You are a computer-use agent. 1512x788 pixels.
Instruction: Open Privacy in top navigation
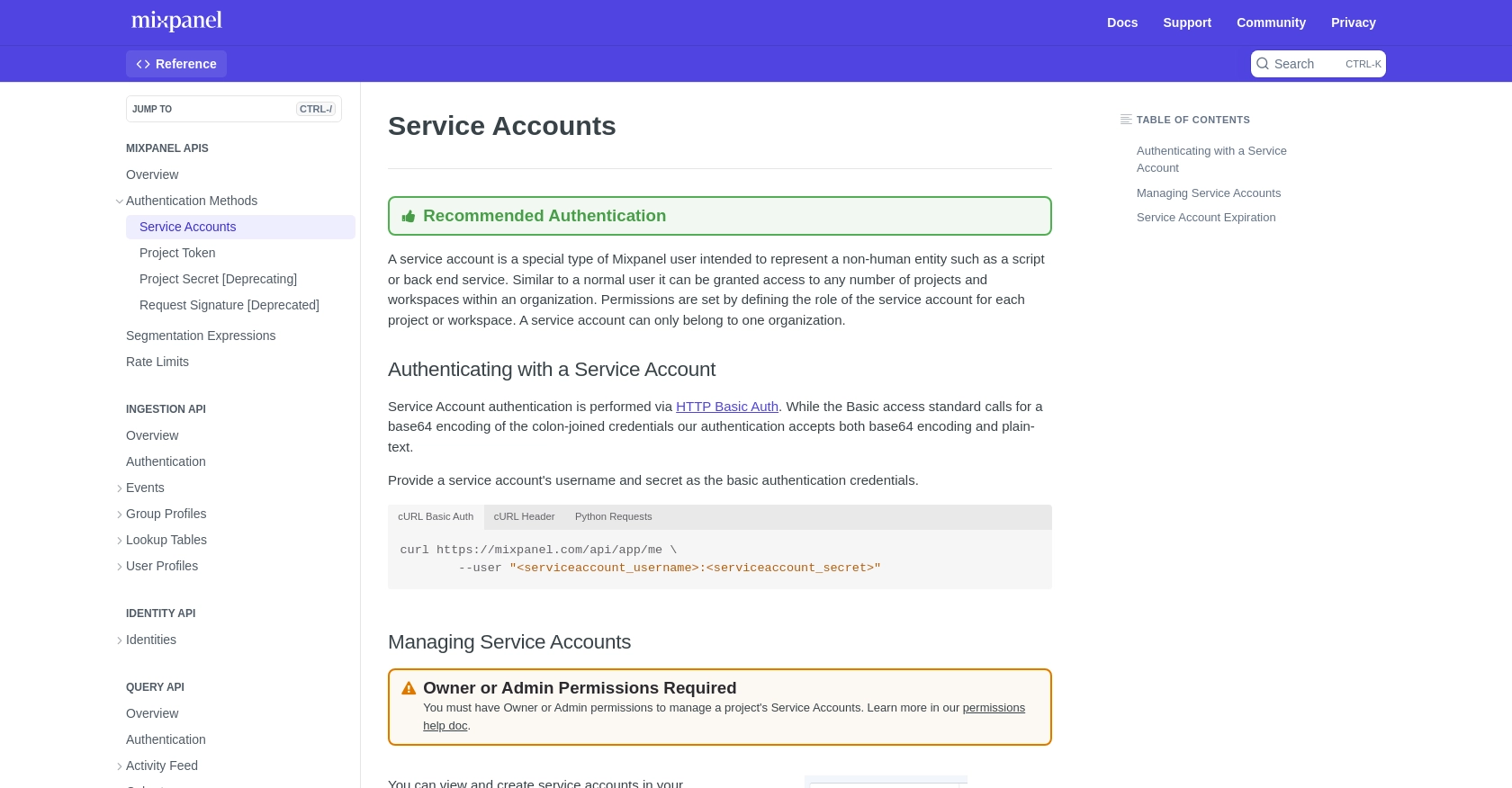coord(1354,22)
